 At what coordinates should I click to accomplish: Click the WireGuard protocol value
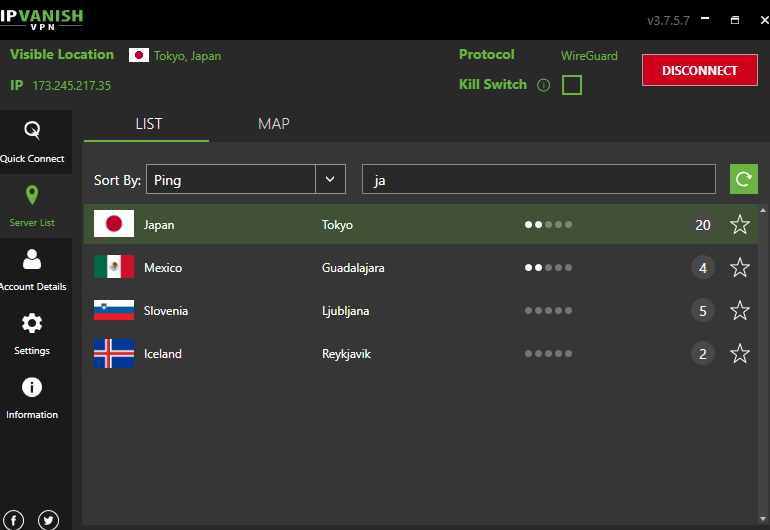point(589,56)
